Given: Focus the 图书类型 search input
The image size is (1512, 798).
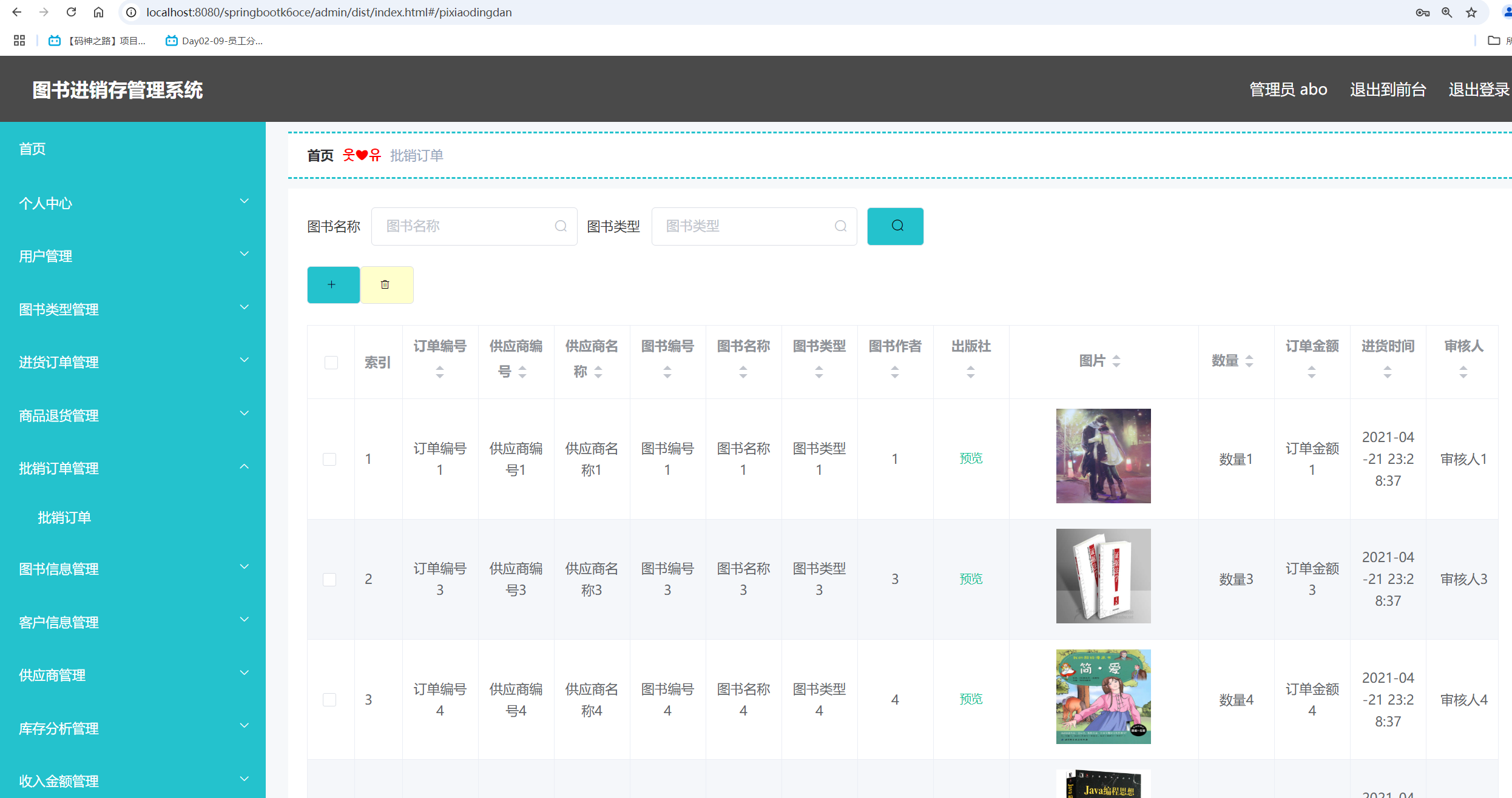Looking at the screenshot, I should pos(754,226).
